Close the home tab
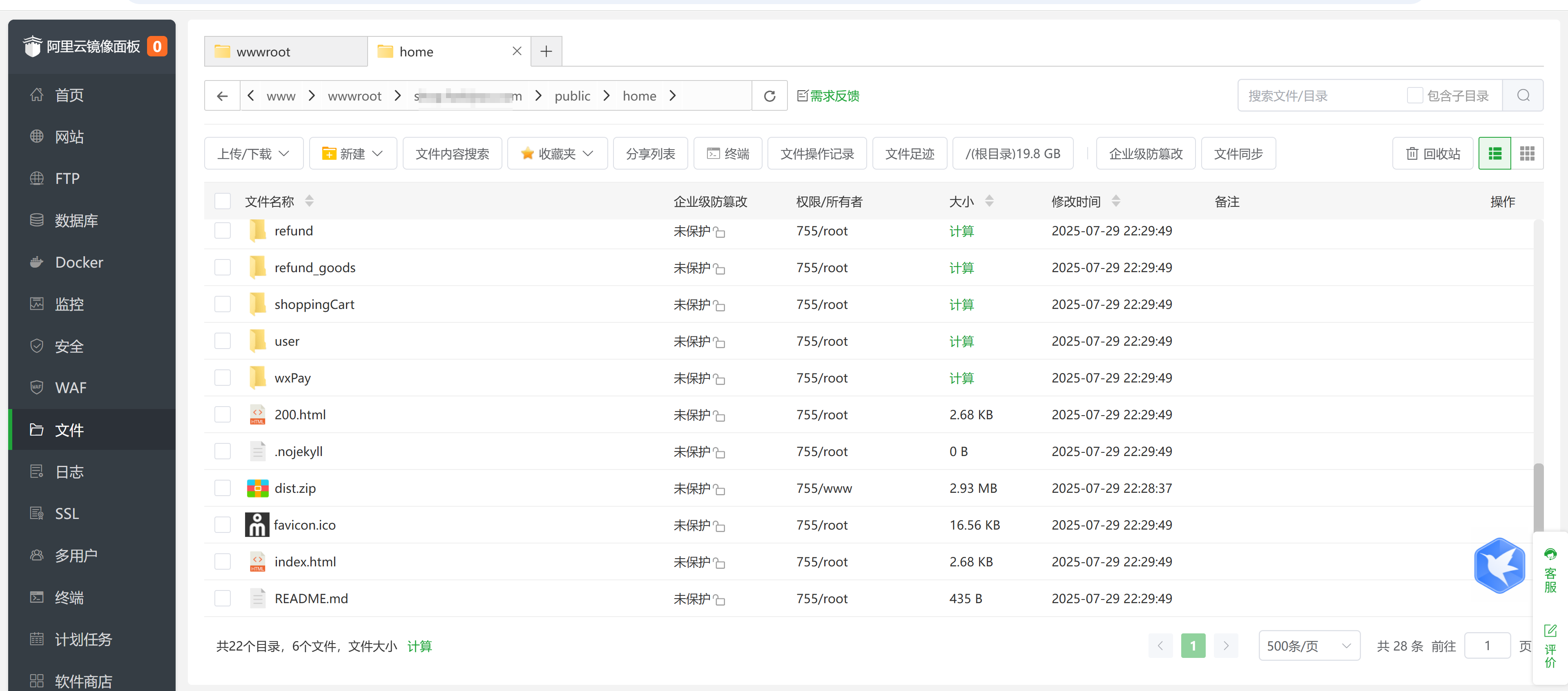The width and height of the screenshot is (1568, 691). [x=517, y=51]
